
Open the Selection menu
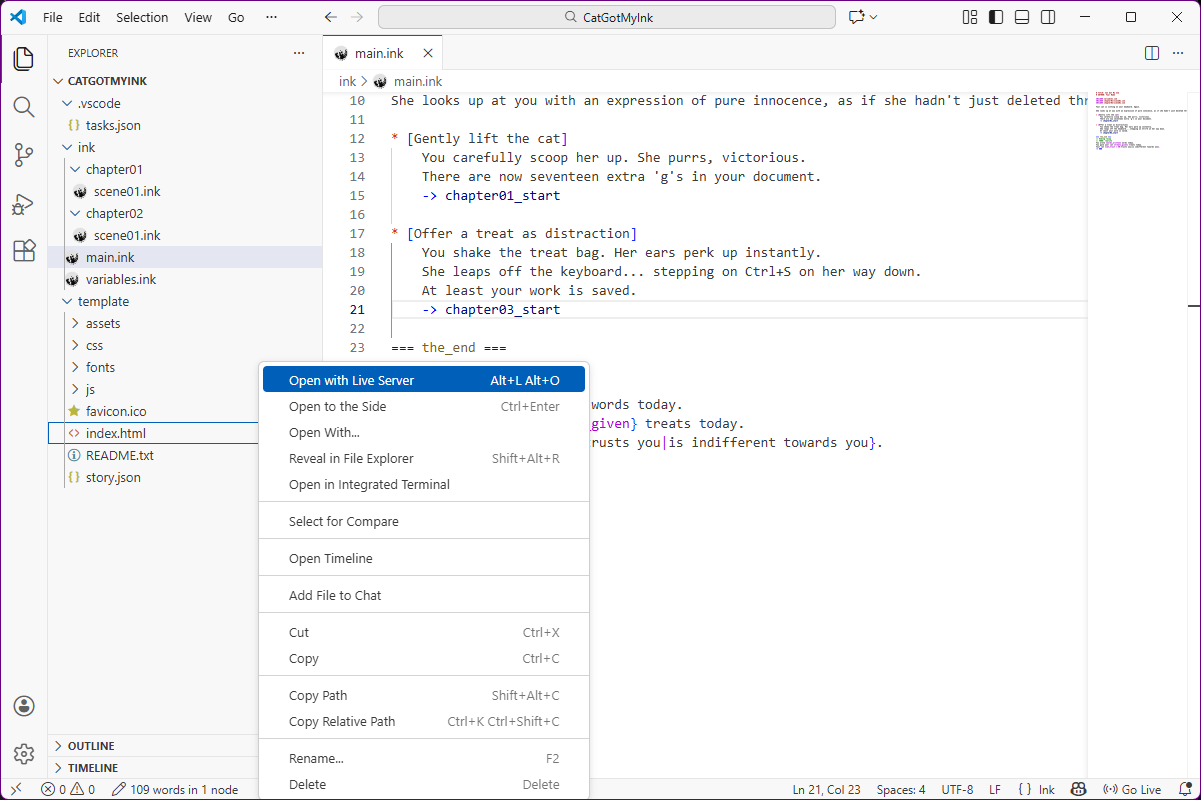tap(142, 17)
